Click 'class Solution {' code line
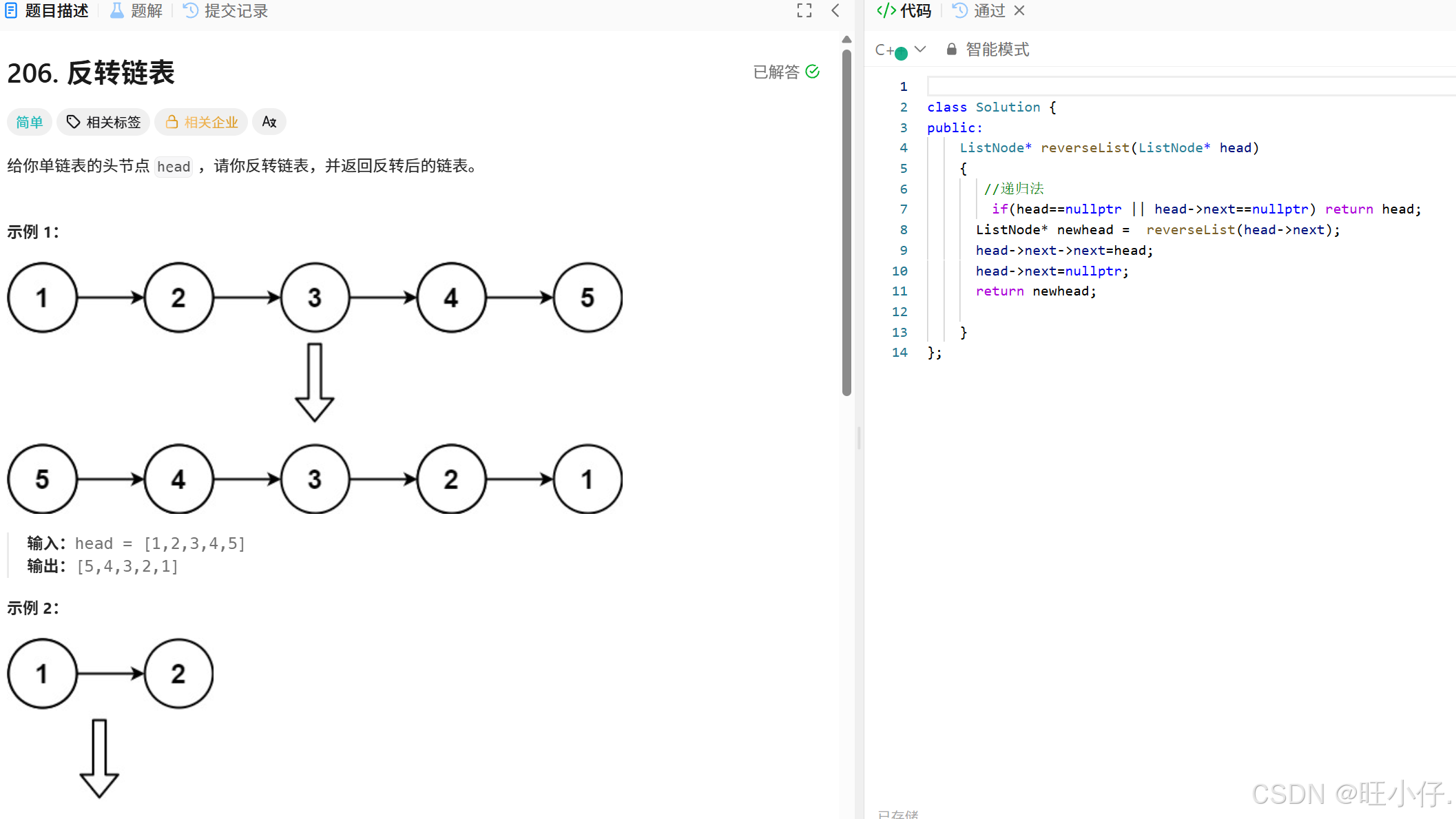This screenshot has height=819, width=1456. click(x=991, y=107)
